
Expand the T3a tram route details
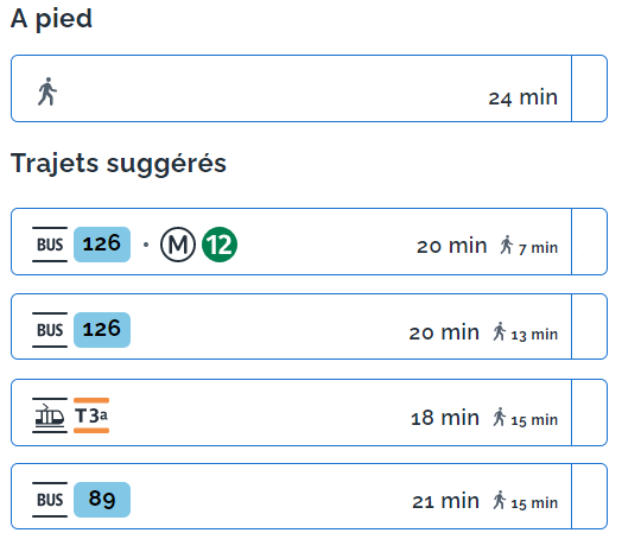click(x=589, y=413)
